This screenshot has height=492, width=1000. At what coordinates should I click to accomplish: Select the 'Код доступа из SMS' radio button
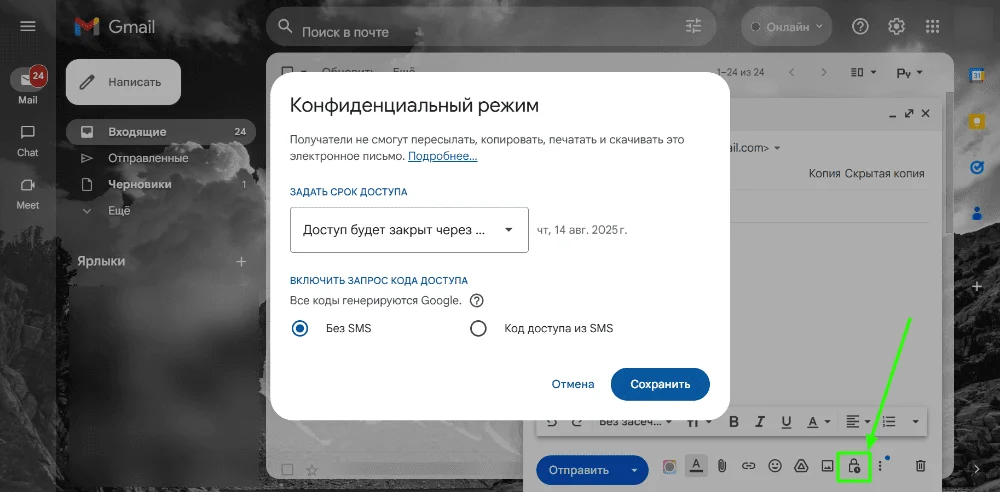(x=478, y=329)
